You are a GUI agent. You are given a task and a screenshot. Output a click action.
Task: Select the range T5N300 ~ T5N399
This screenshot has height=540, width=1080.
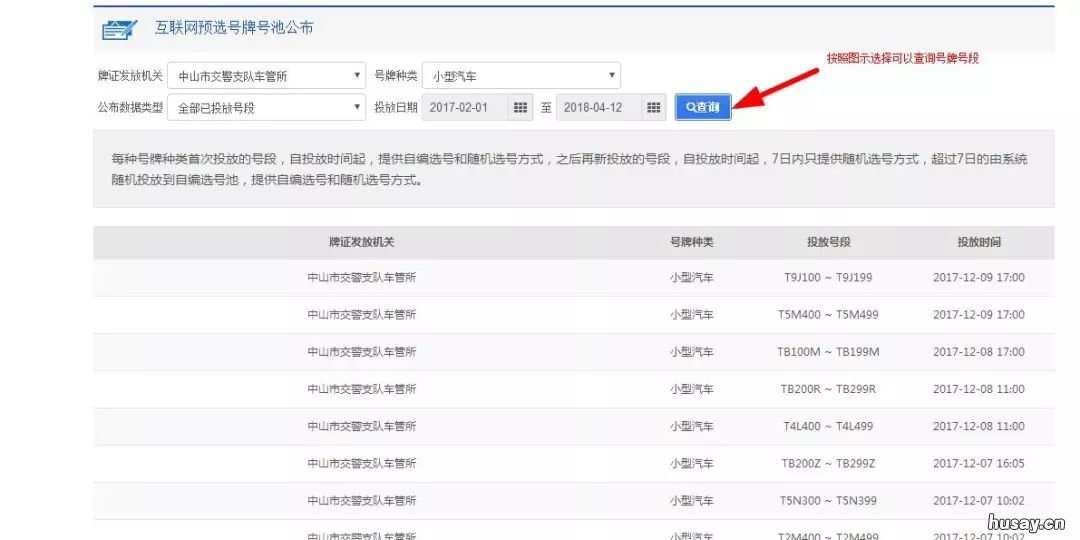coord(829,501)
